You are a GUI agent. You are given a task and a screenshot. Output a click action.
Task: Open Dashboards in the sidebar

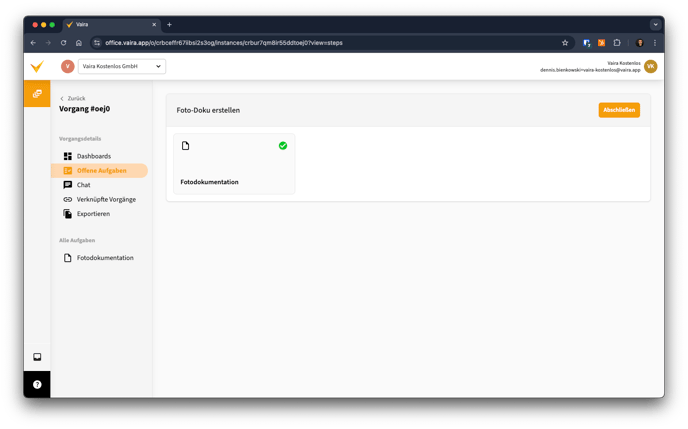pos(93,156)
